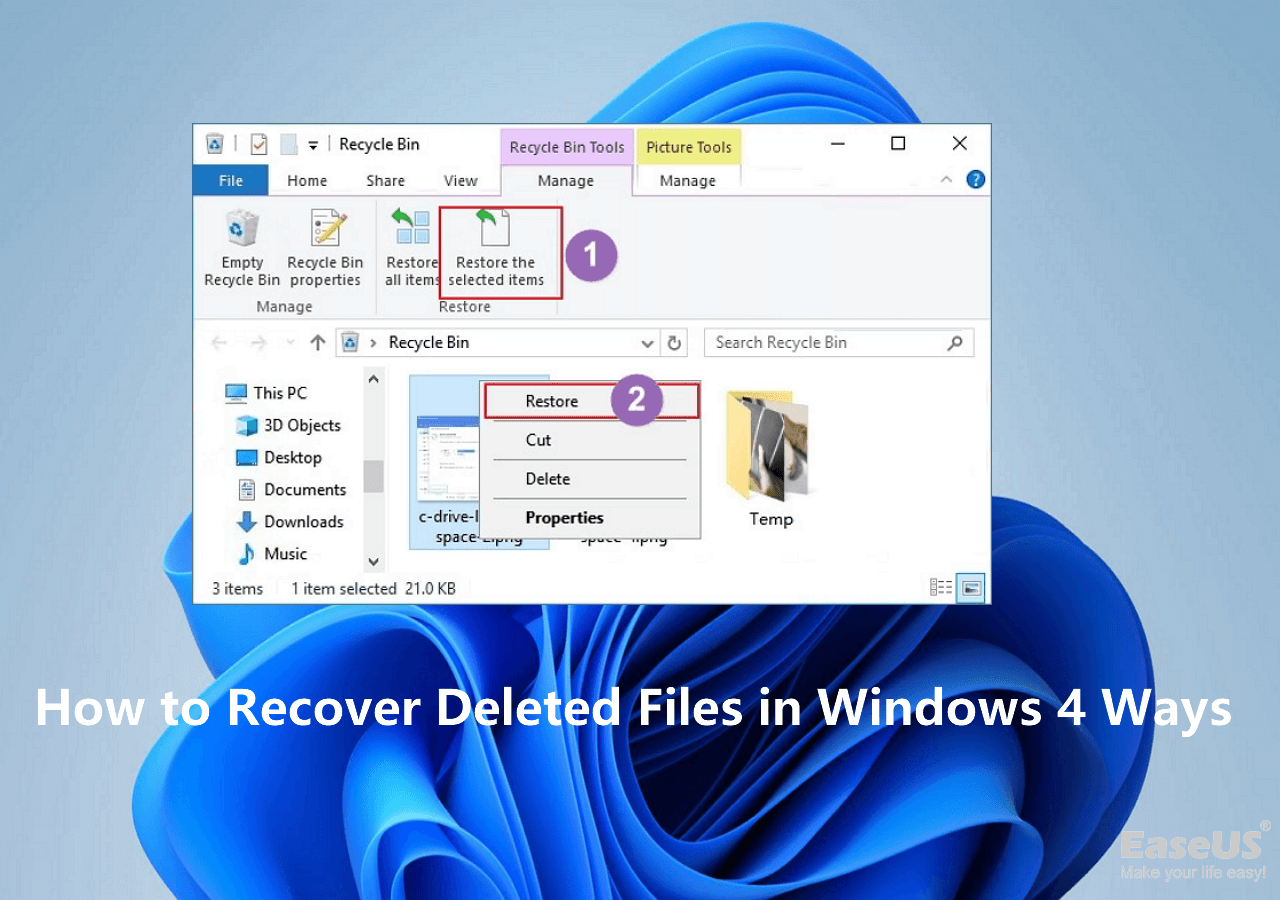This screenshot has height=900, width=1280.
Task: Switch to Large icons view layout
Action: (970, 588)
